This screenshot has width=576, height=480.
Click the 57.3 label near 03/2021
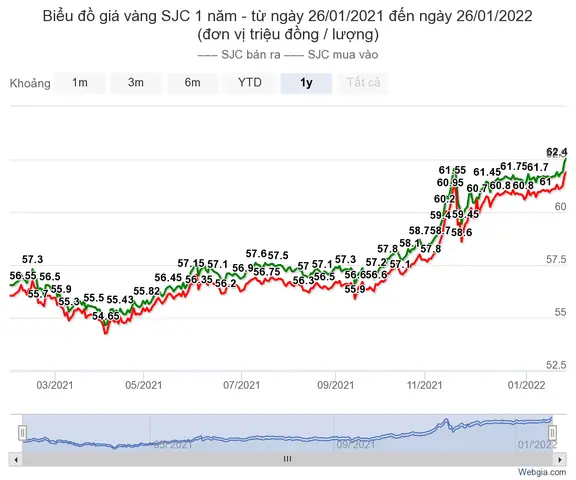32,259
